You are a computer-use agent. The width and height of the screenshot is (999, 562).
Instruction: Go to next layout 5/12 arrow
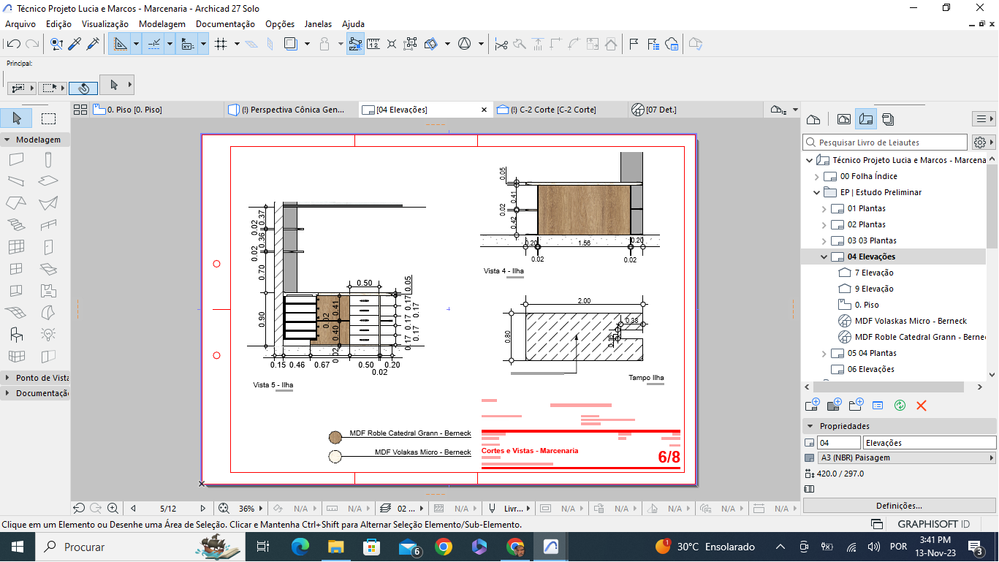[x=203, y=508]
